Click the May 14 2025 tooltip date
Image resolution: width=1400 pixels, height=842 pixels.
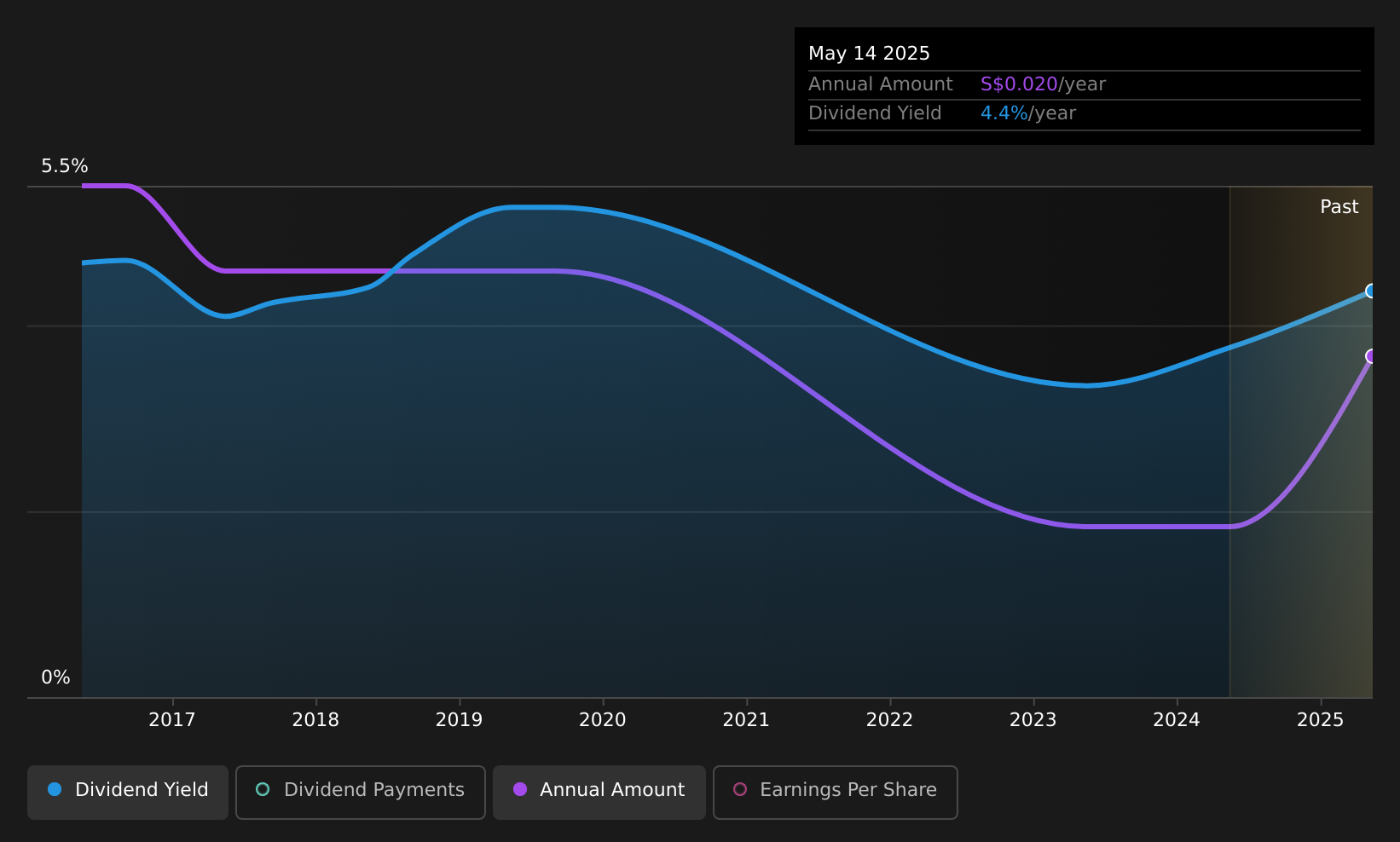869,54
